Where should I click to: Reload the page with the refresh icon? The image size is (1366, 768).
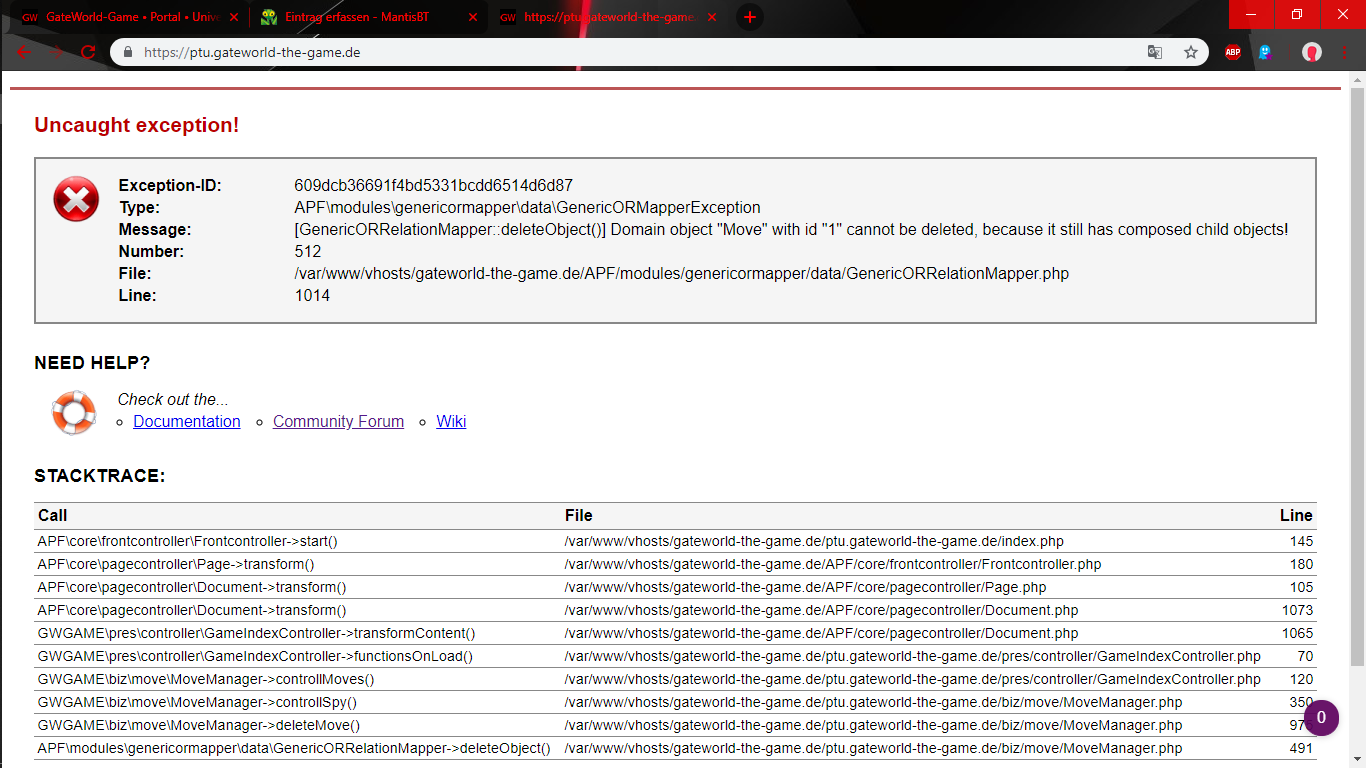88,52
